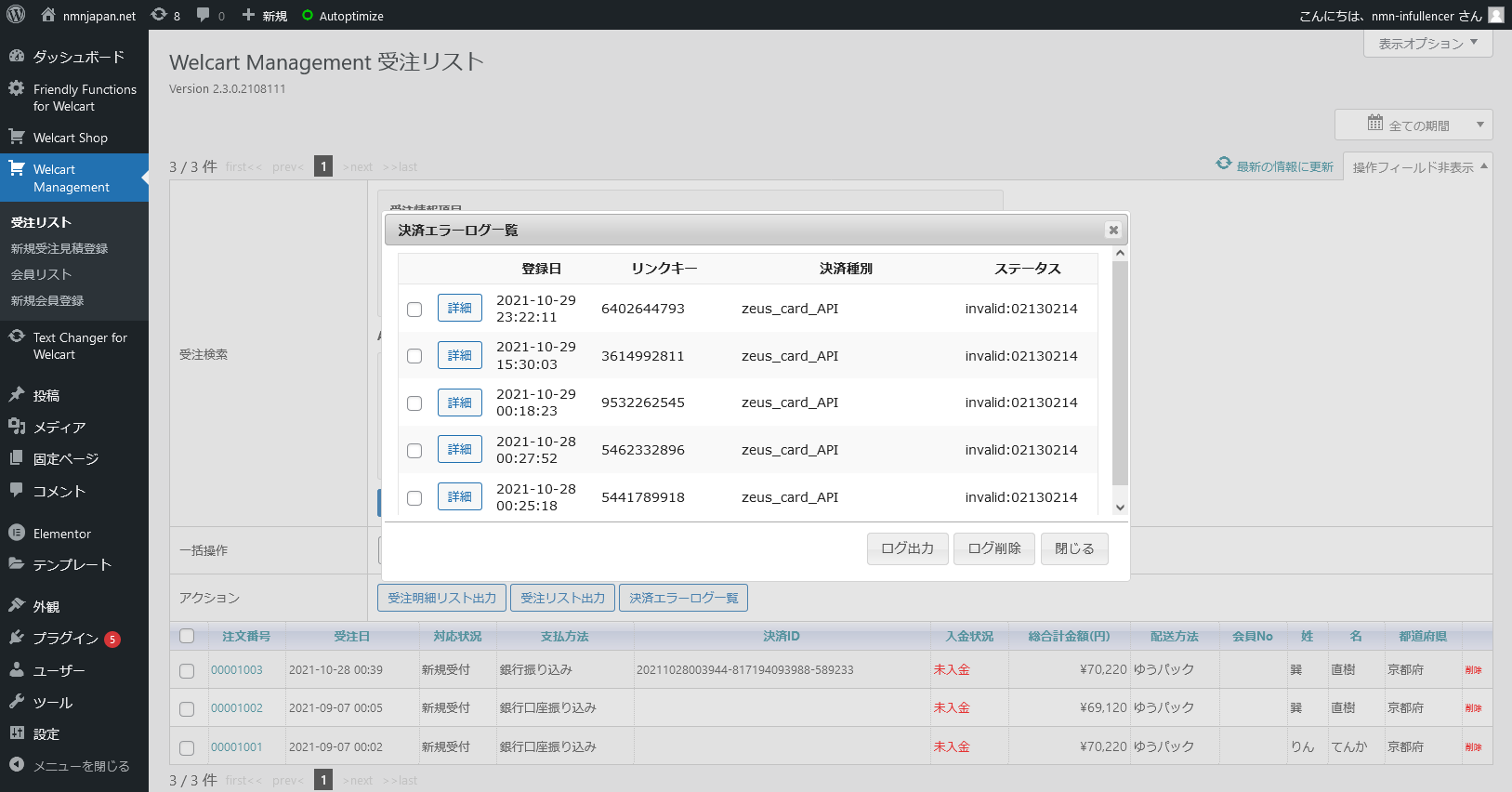
Task: Click the 閉じる button
Action: click(1074, 548)
